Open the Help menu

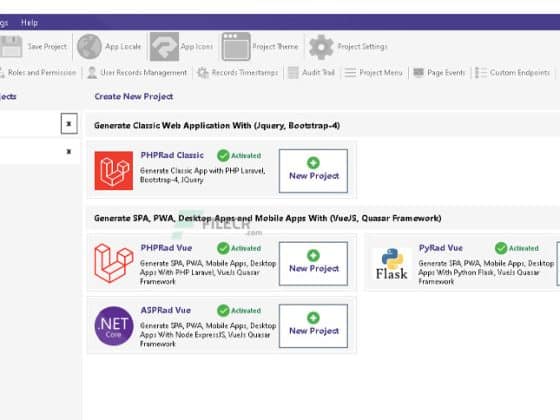pos(29,23)
